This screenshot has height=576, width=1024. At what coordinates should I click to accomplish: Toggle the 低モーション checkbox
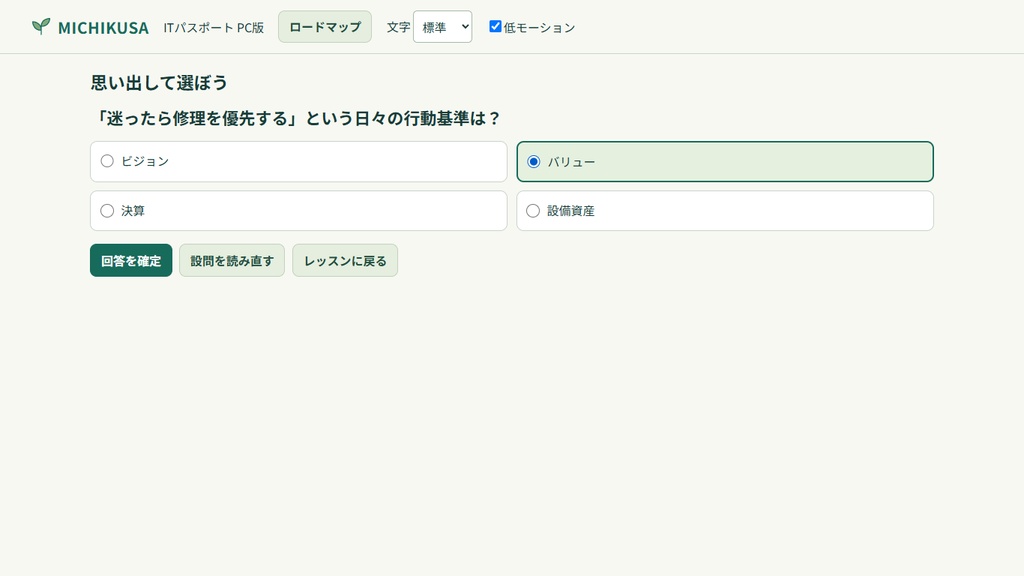pyautogui.click(x=495, y=26)
